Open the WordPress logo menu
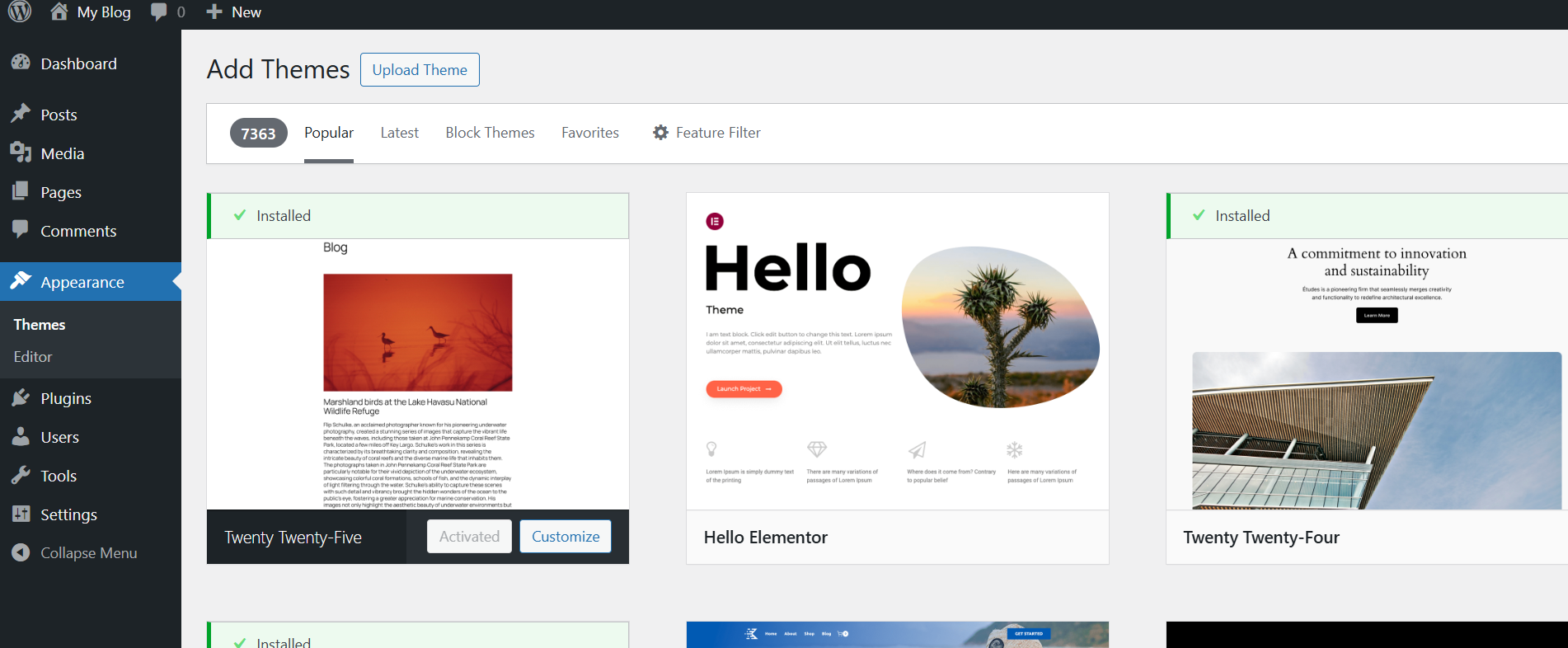 tap(20, 11)
